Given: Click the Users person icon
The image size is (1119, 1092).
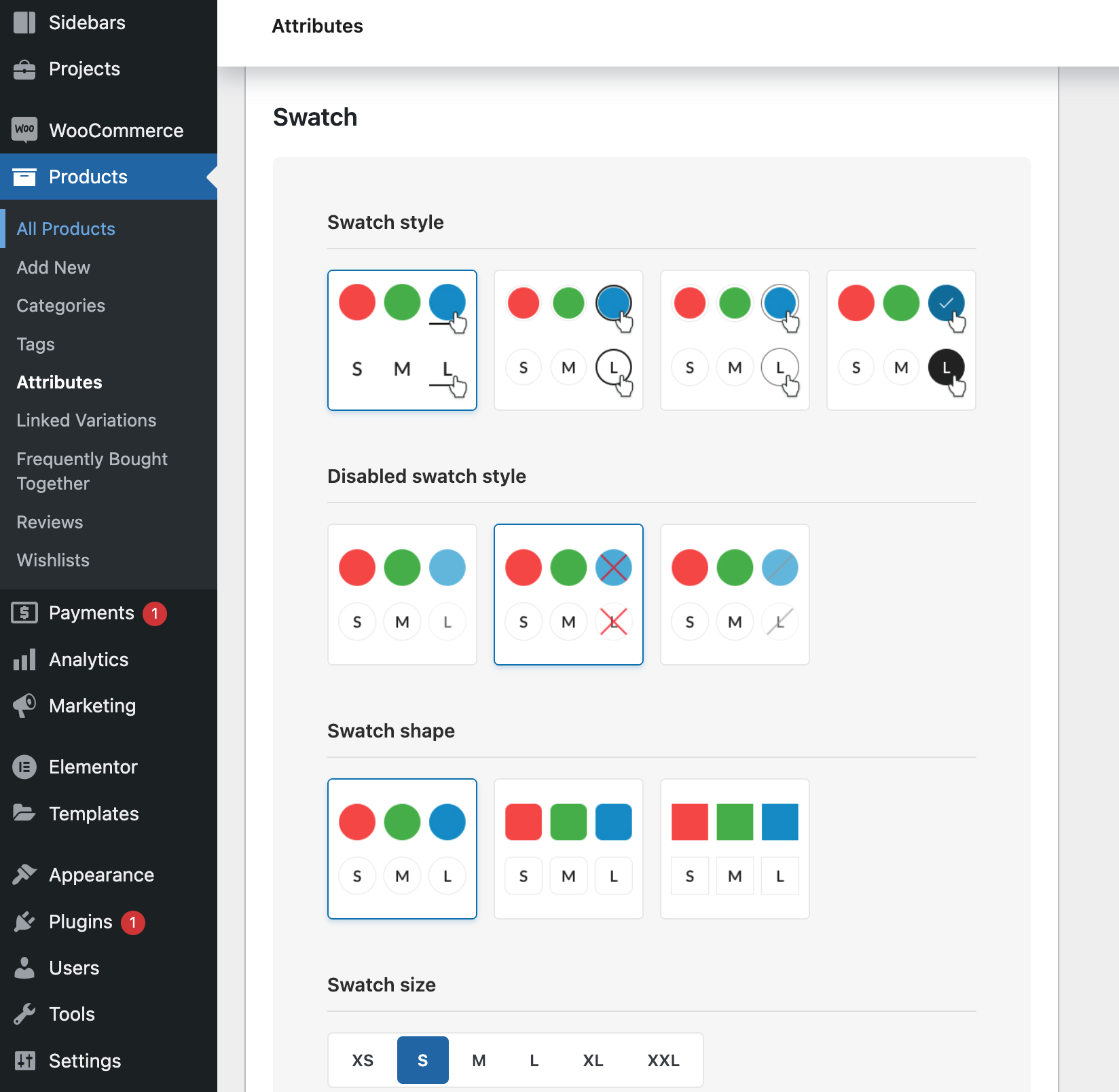Looking at the screenshot, I should 24,968.
